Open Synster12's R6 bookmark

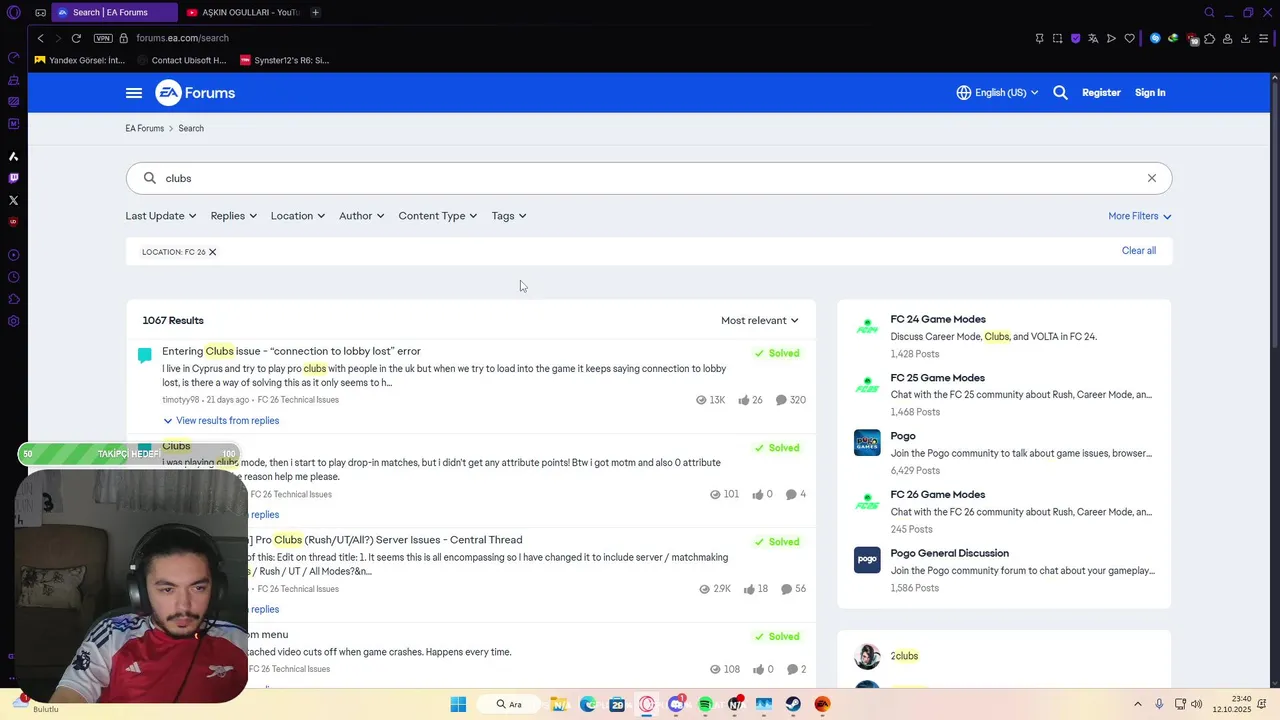[285, 60]
